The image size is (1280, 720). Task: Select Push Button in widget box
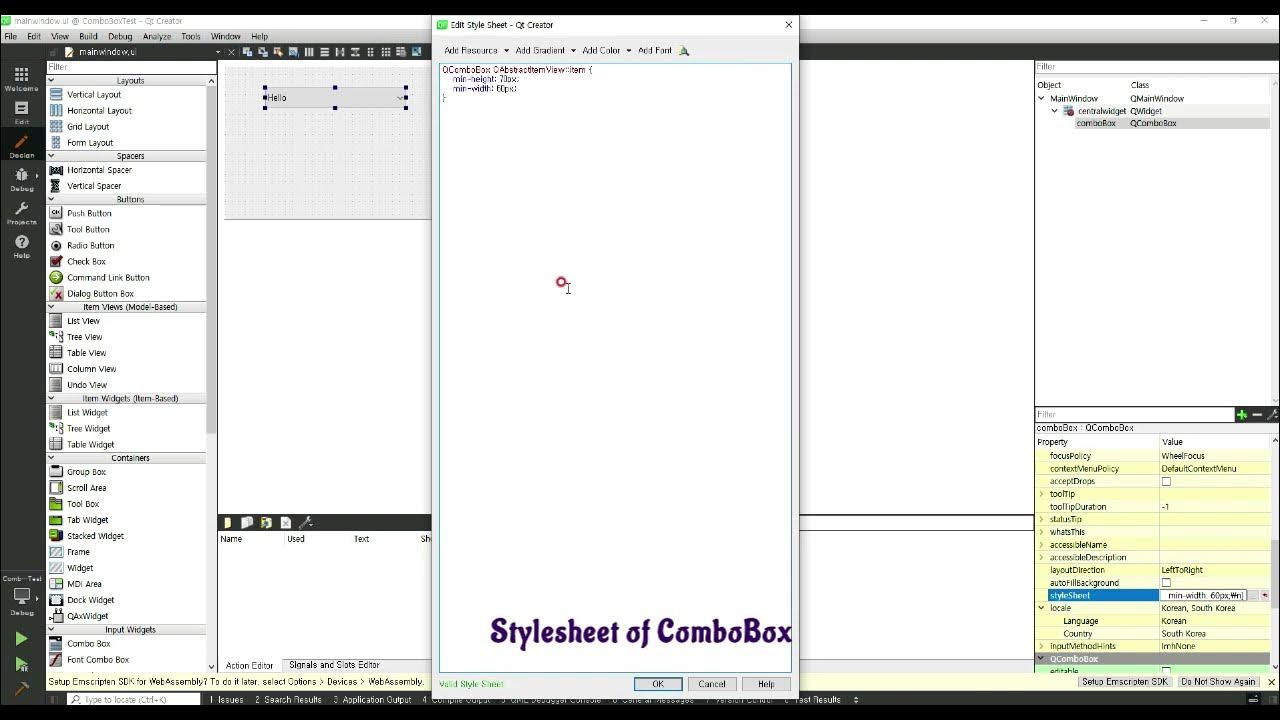click(89, 213)
